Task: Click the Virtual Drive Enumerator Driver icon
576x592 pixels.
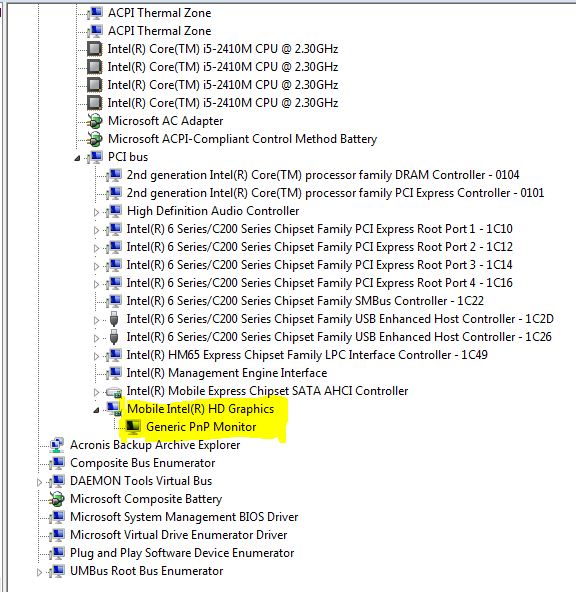Action: coord(57,535)
